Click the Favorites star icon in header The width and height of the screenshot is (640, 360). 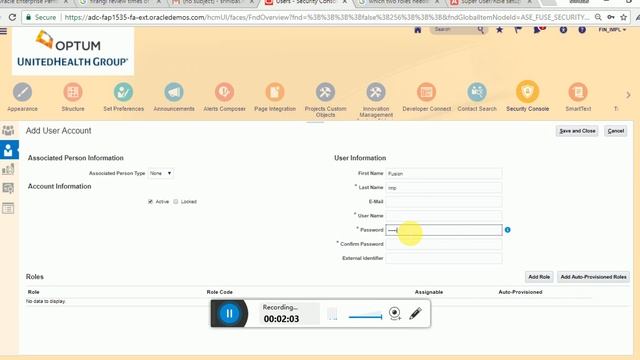(x=500, y=30)
